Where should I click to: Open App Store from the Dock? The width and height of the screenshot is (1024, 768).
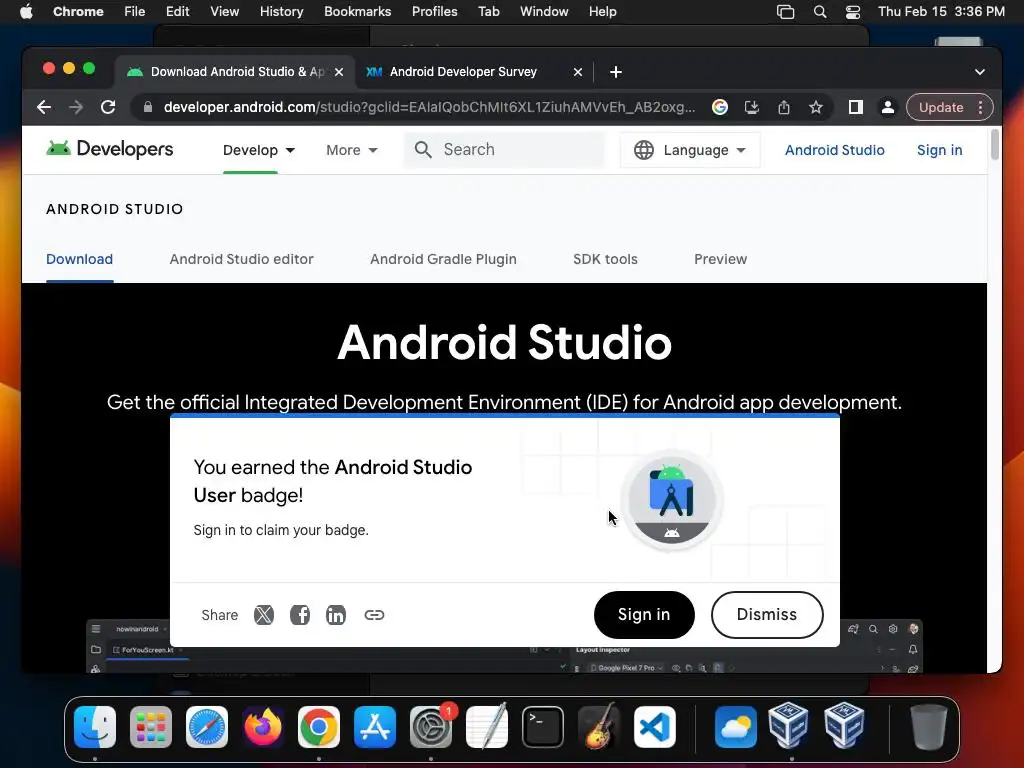[375, 727]
